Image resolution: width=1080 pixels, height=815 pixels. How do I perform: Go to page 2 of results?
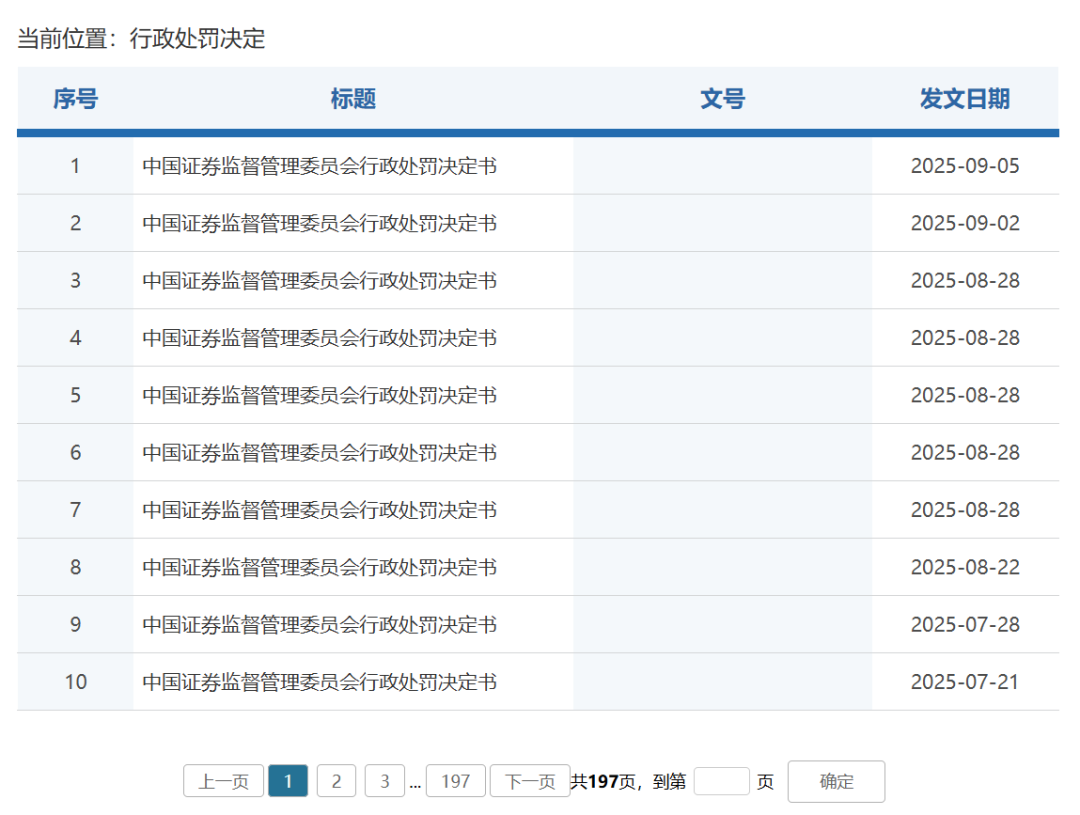coord(336,781)
